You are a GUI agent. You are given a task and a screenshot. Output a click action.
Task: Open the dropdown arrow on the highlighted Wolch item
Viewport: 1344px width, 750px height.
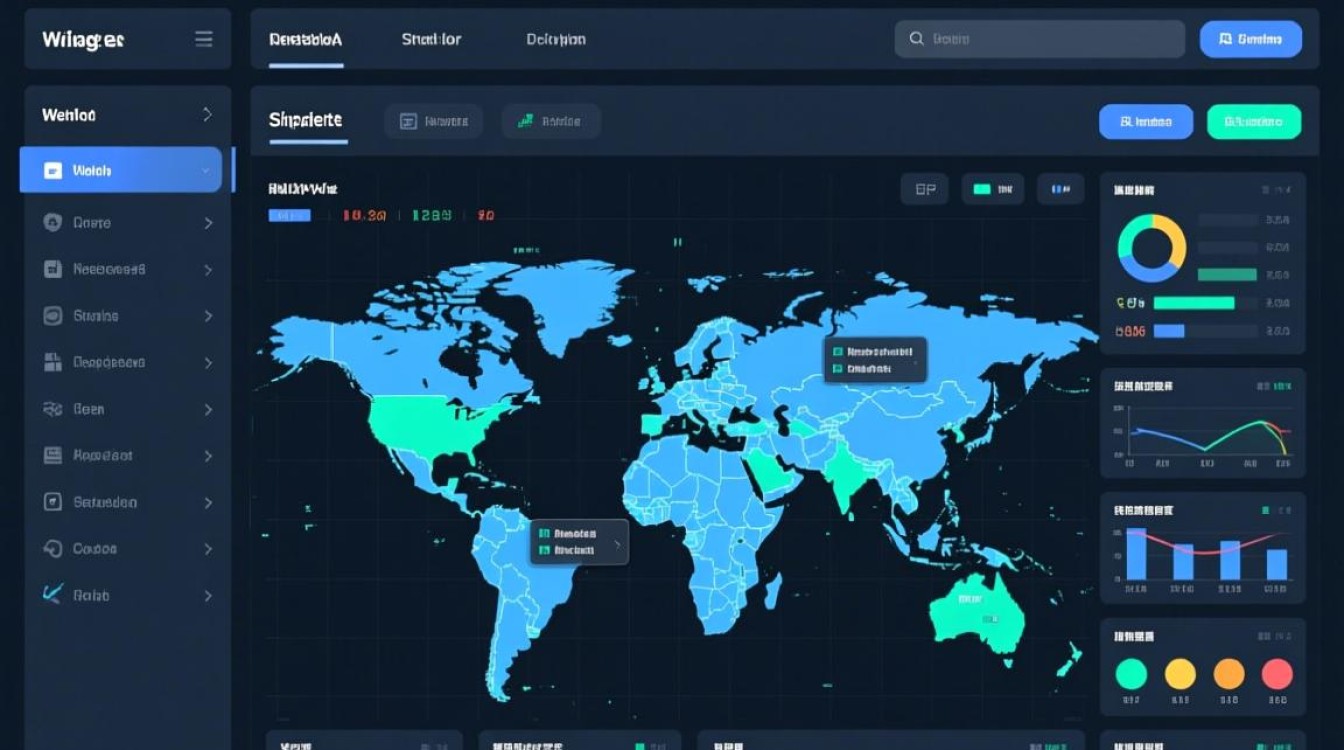[206, 171]
